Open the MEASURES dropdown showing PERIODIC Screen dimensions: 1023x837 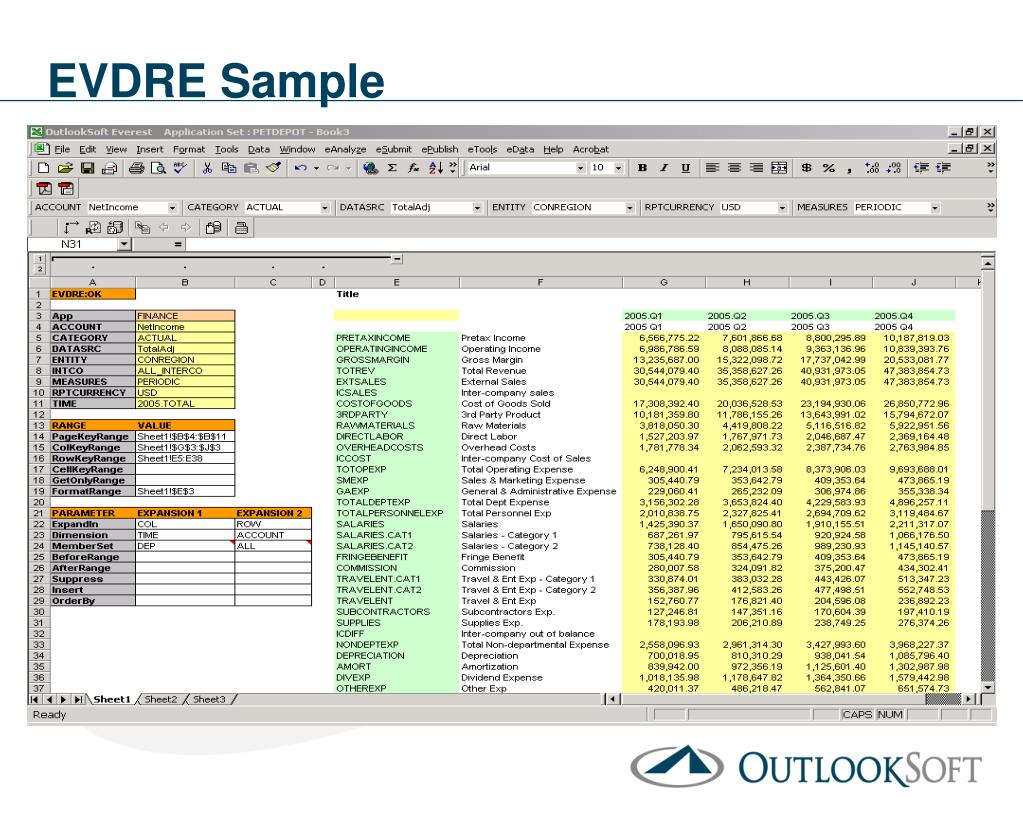[x=935, y=208]
